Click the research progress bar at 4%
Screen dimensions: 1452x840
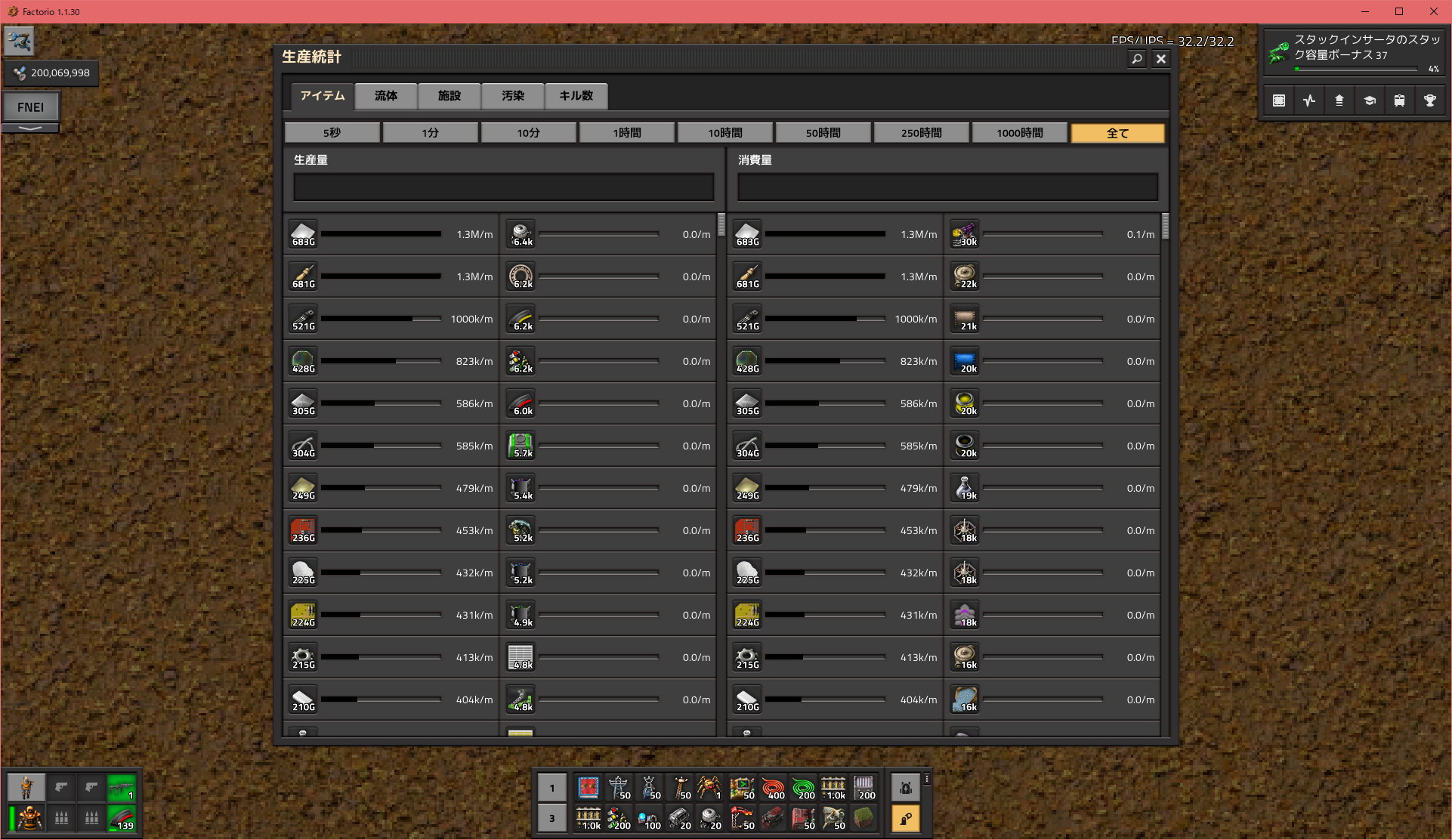tap(1356, 69)
